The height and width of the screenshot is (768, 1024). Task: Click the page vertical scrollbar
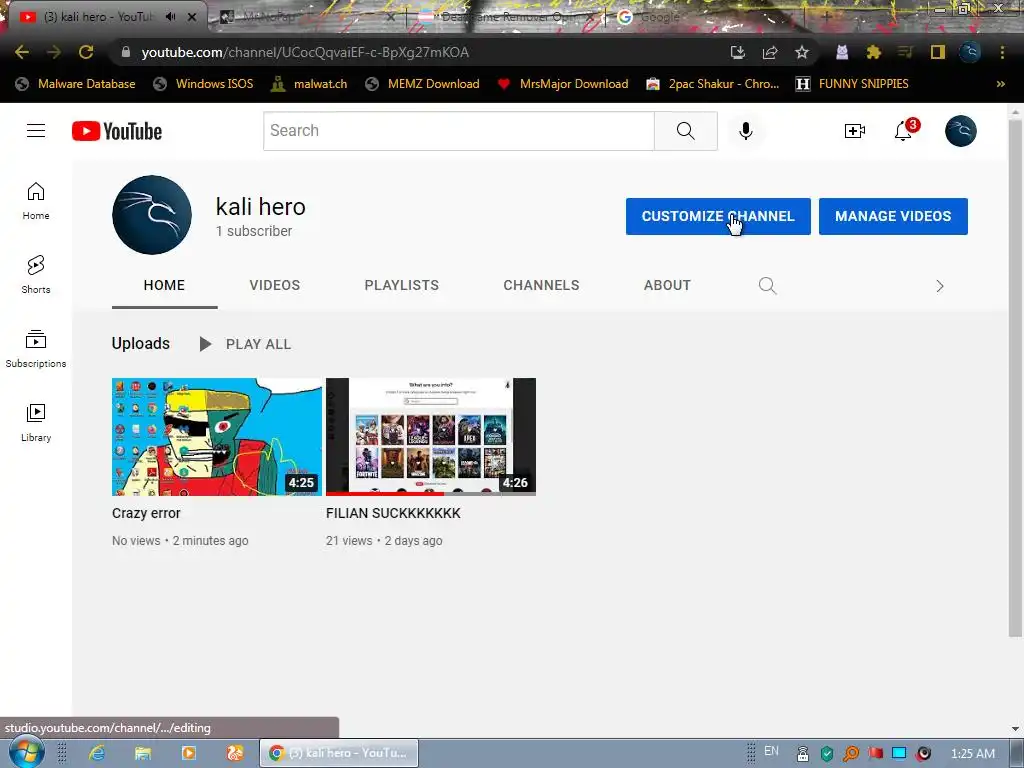1015,379
